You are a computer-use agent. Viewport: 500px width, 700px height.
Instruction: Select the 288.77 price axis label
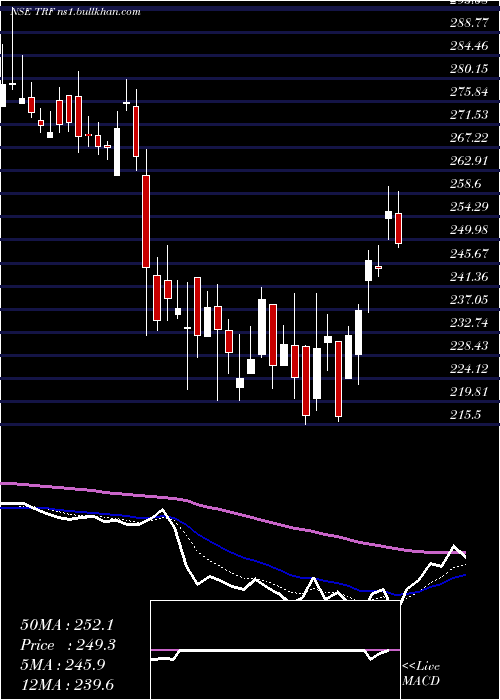[469, 23]
